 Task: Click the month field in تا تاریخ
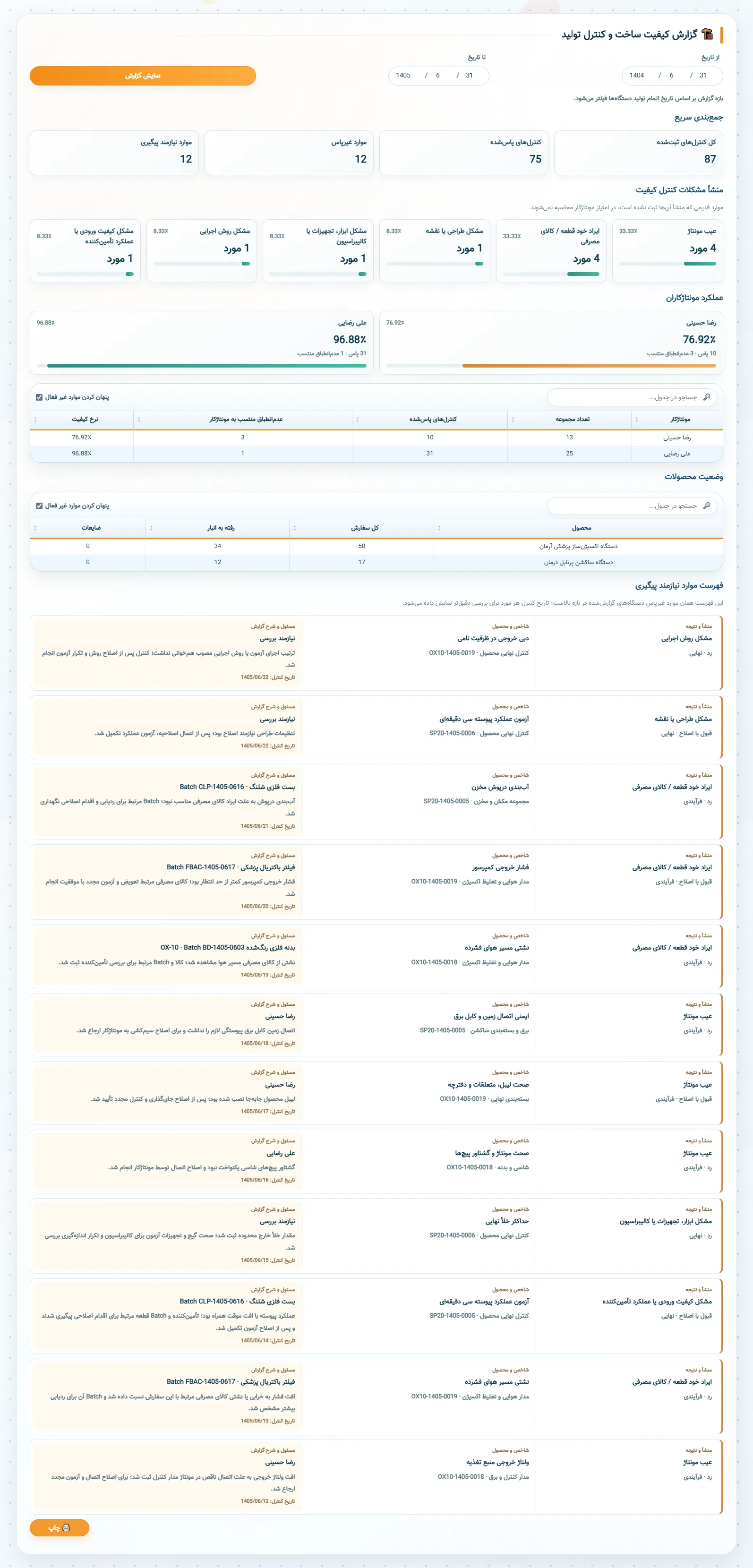point(438,76)
